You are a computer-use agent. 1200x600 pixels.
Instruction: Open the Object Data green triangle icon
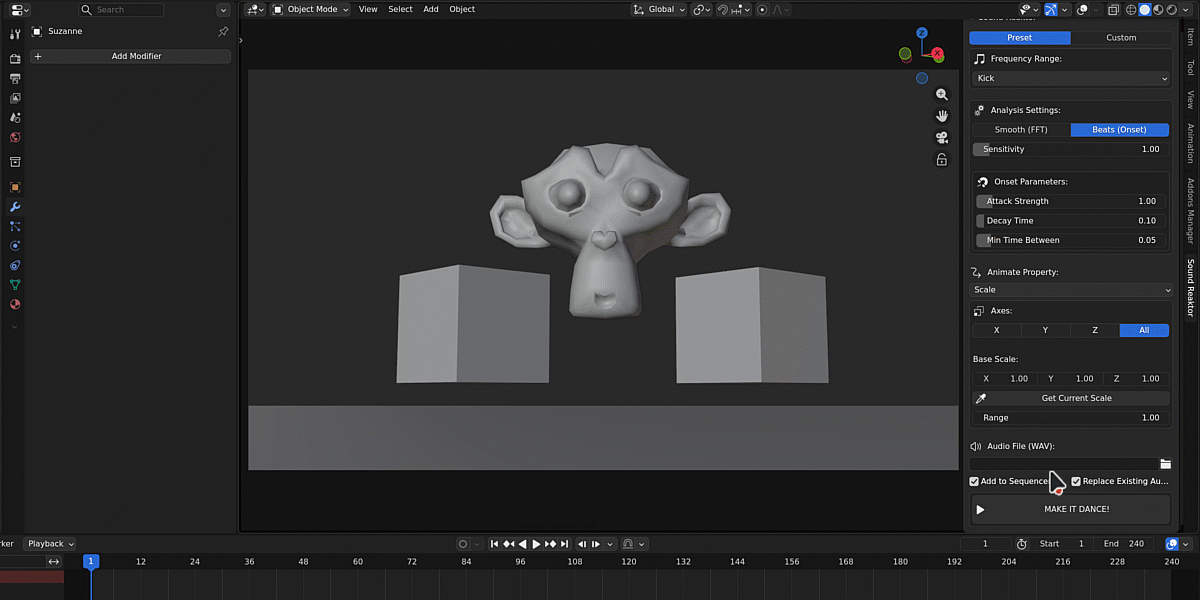pos(15,285)
